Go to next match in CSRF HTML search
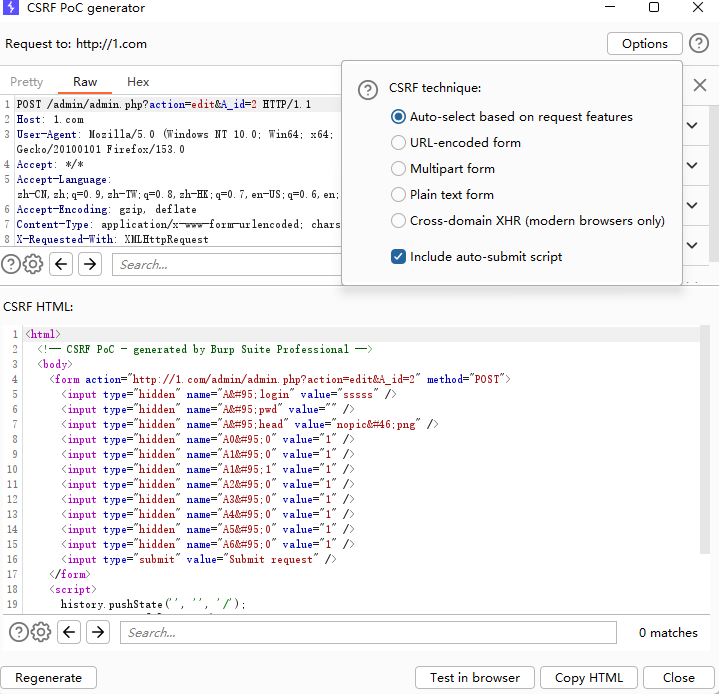 (x=98, y=632)
